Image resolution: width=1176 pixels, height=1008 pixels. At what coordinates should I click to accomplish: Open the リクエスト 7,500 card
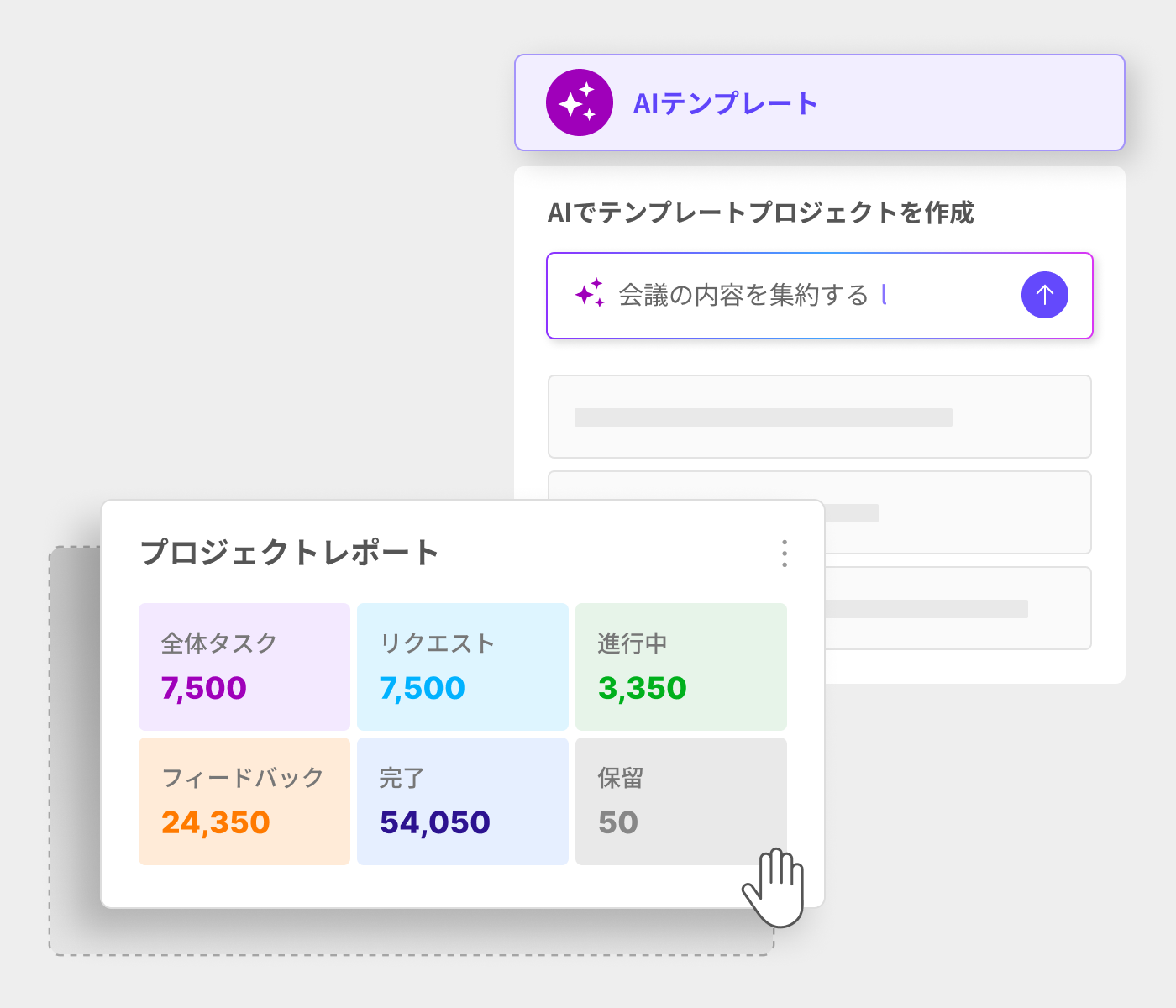(x=463, y=667)
